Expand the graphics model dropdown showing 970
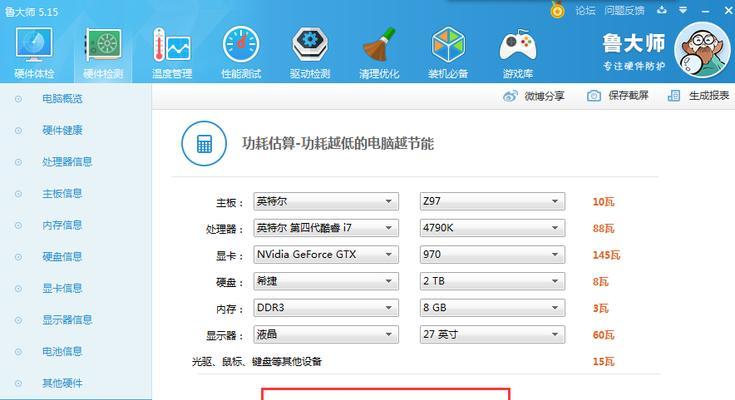735x400 pixels. point(492,255)
